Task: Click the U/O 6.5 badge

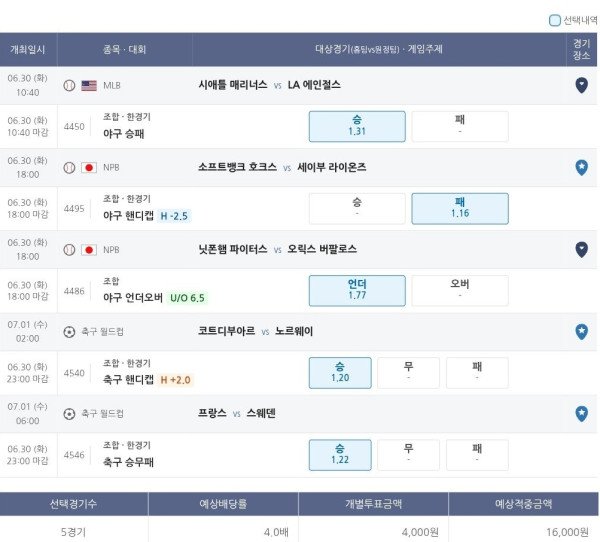Action: pyautogui.click(x=187, y=298)
